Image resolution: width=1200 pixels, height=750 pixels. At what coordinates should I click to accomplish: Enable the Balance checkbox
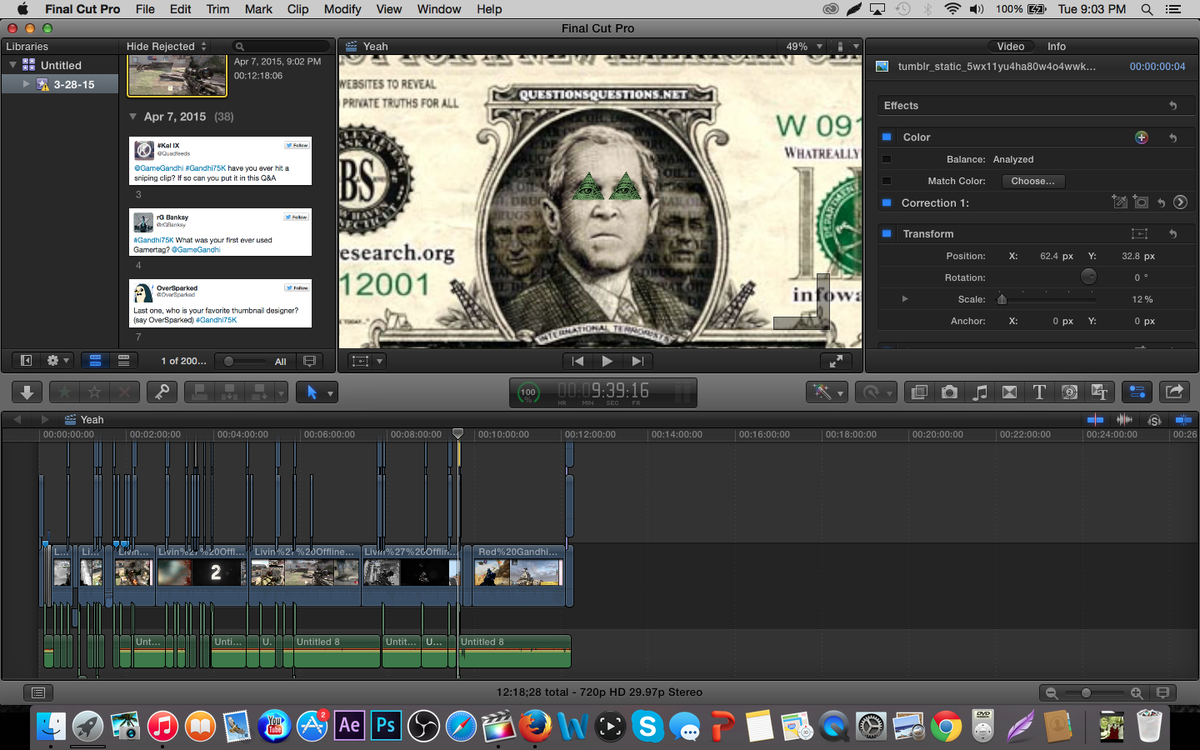[x=886, y=159]
